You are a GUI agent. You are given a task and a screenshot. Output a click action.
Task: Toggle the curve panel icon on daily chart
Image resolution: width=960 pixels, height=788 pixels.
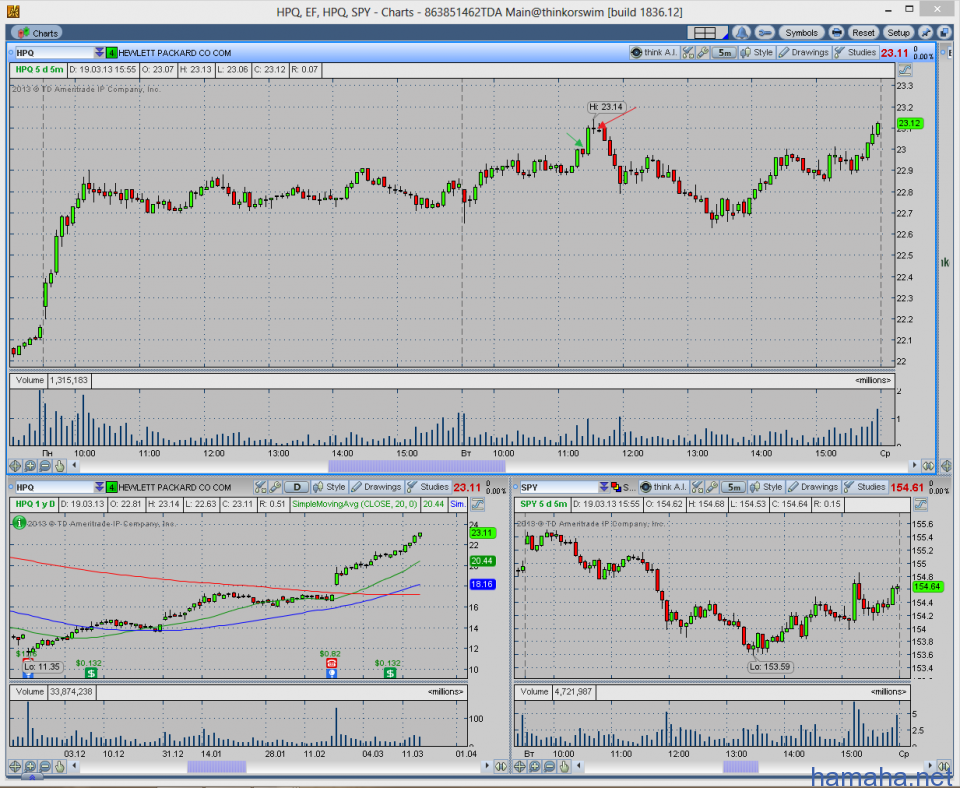click(x=478, y=505)
